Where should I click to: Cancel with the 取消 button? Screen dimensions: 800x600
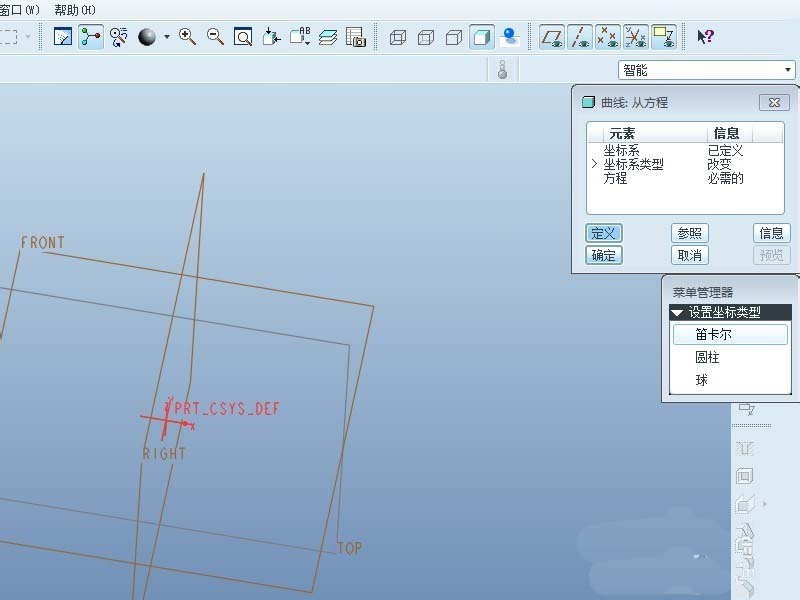pos(689,255)
